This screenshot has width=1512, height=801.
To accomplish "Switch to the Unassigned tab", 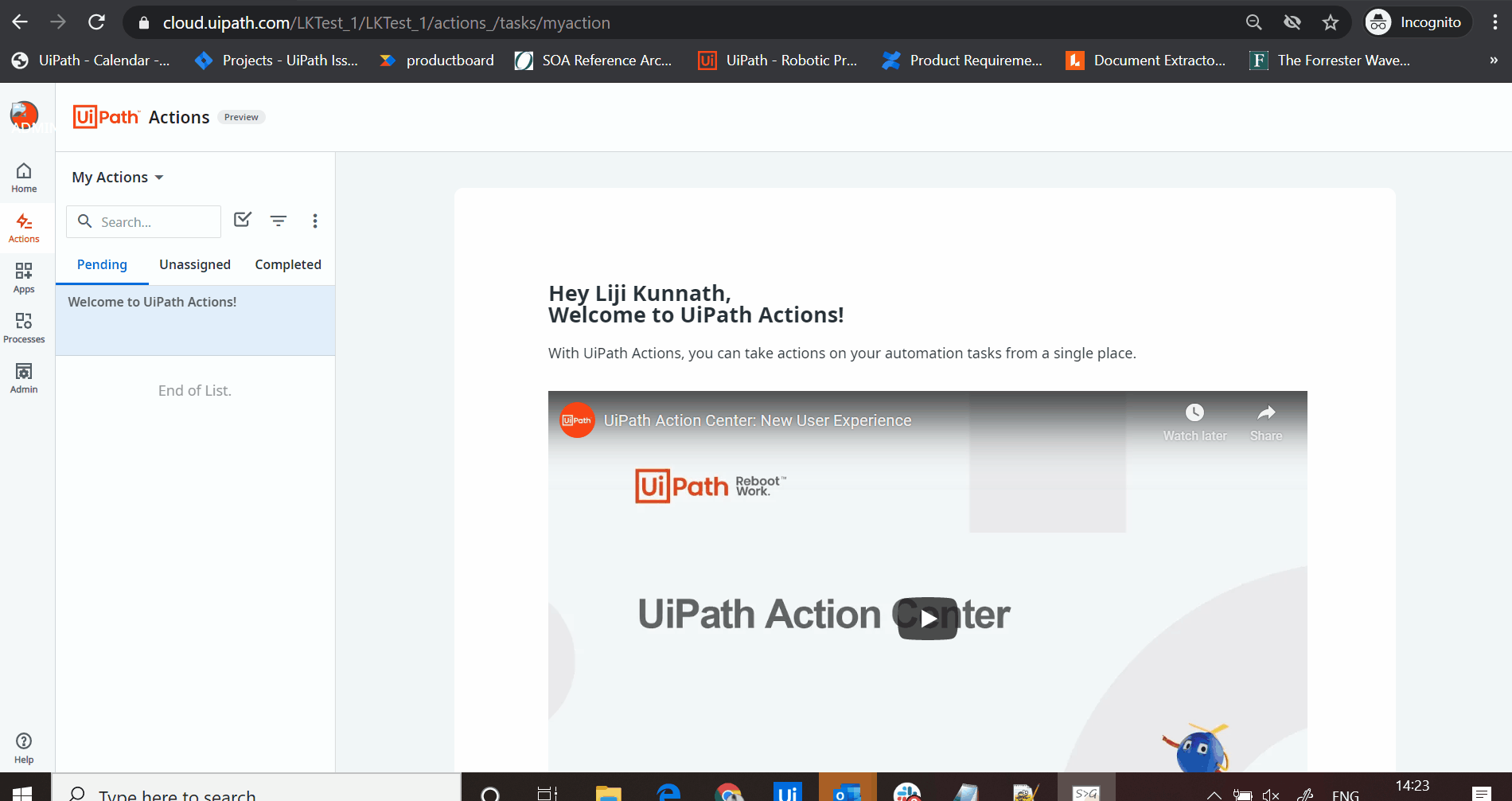I will click(195, 264).
